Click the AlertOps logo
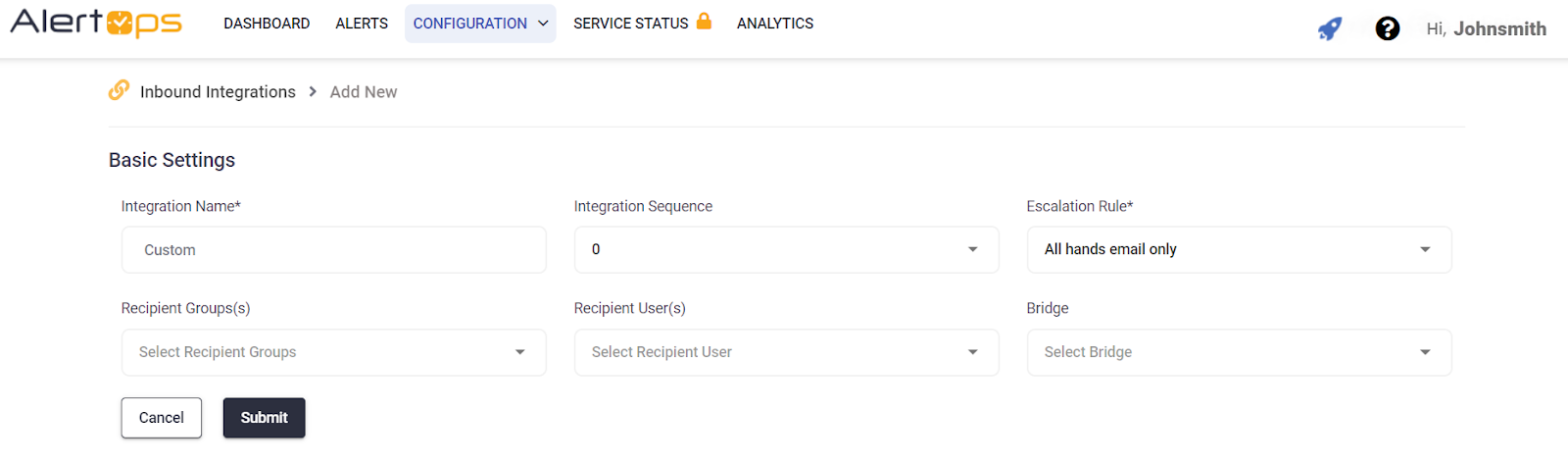Viewport: 1568px width, 465px height. coord(96,23)
